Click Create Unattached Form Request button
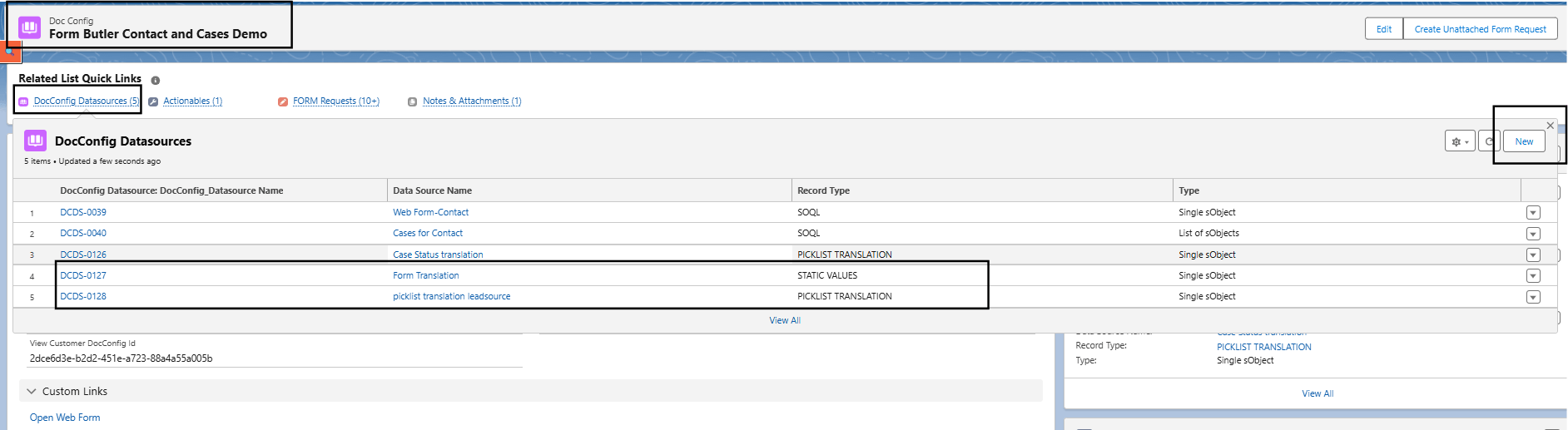This screenshot has height=430, width=1568. [x=1480, y=29]
